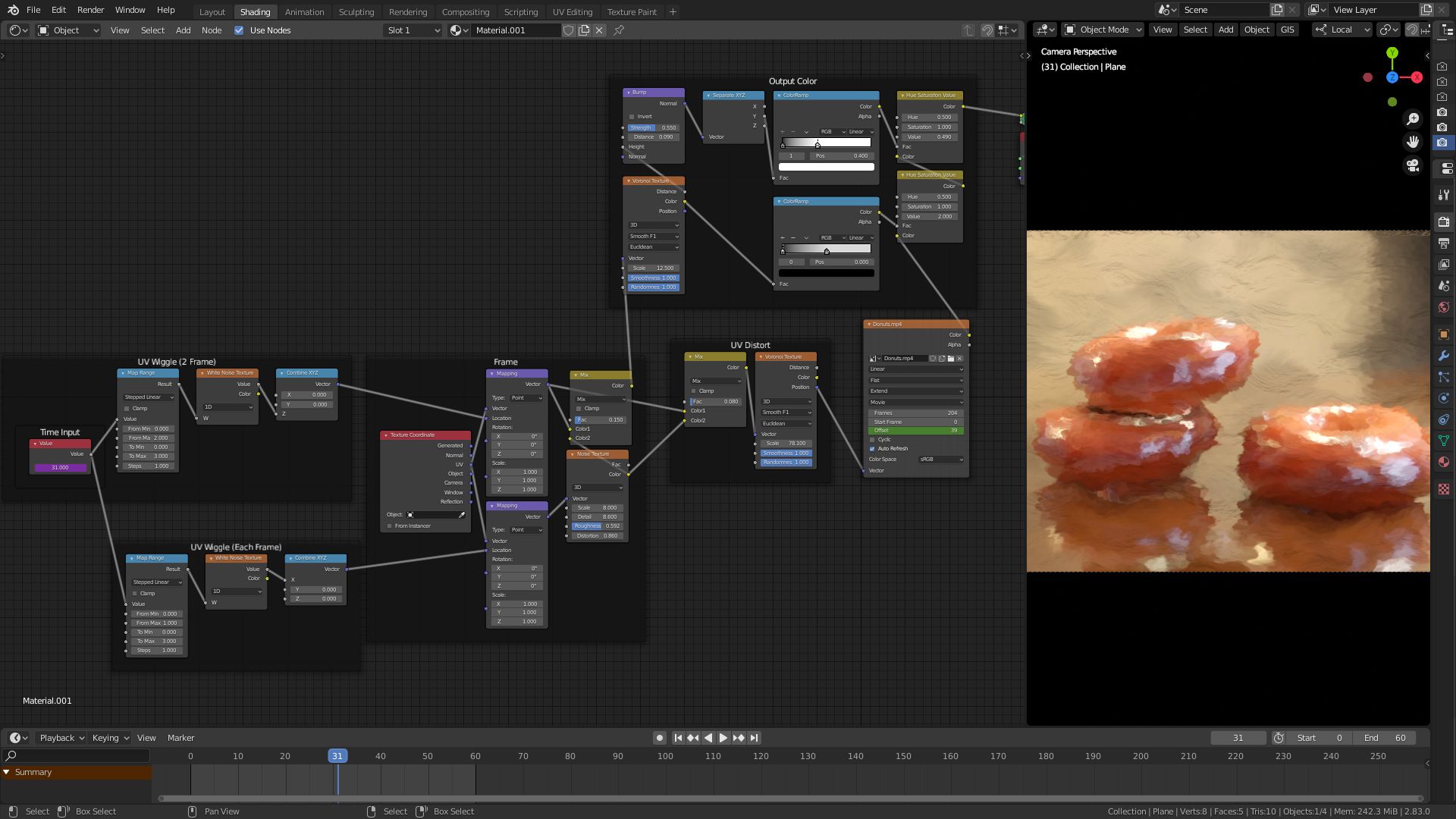Pin the node editor with pushpin icon
Screen dimensions: 1456x819
click(619, 30)
